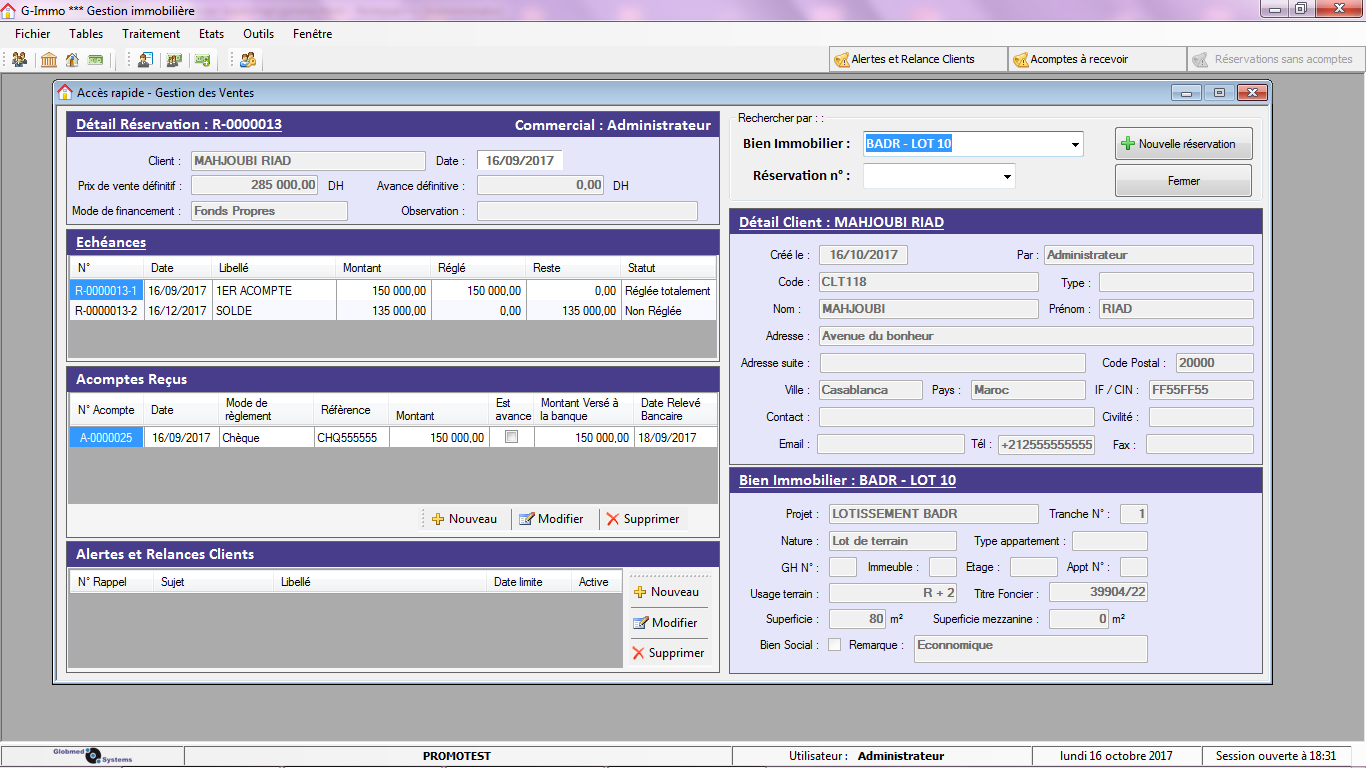Click Modifier in Alertes et Relances Clients

666,623
